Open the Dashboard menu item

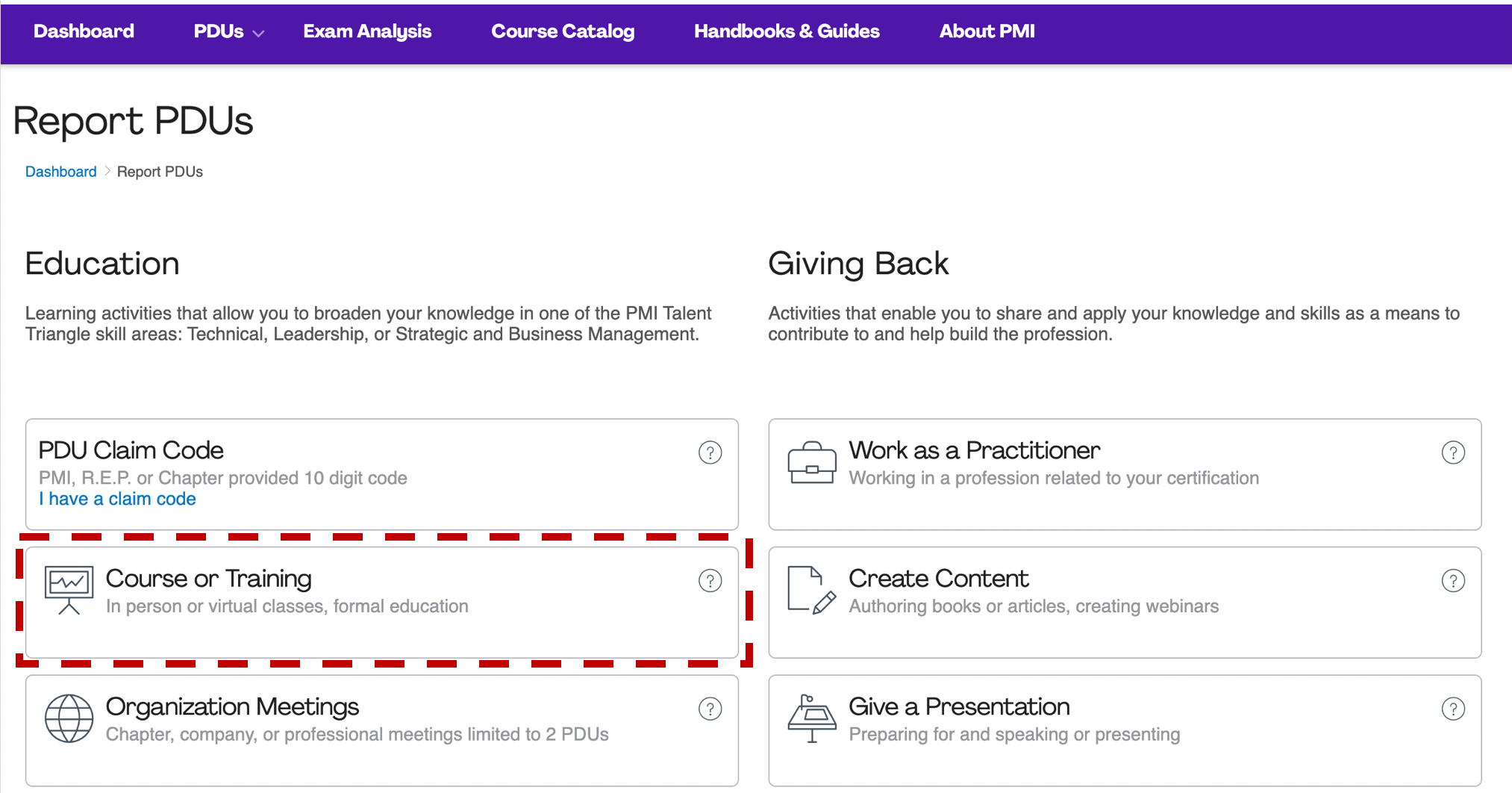[84, 31]
